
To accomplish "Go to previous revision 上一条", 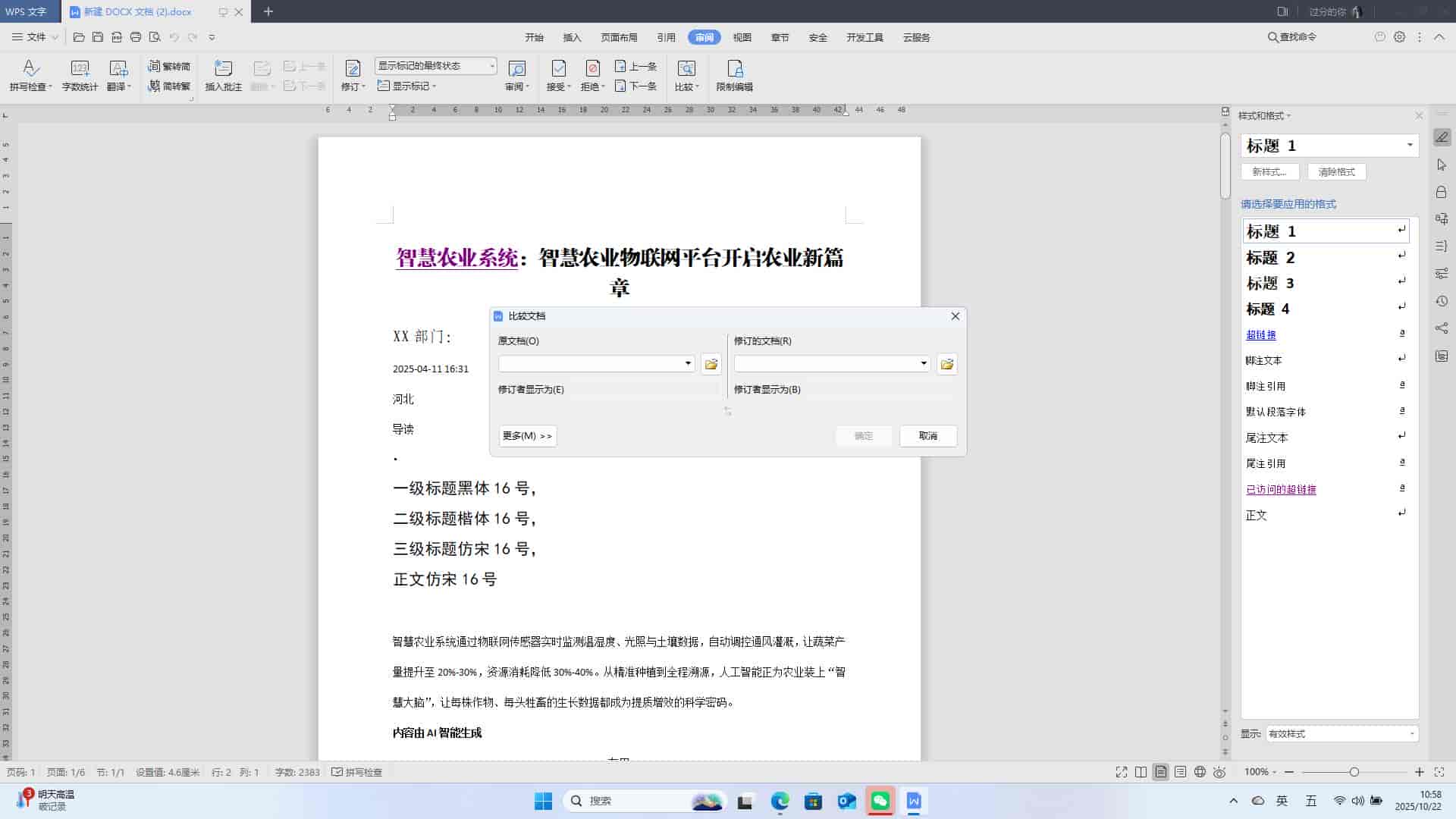I will [635, 67].
